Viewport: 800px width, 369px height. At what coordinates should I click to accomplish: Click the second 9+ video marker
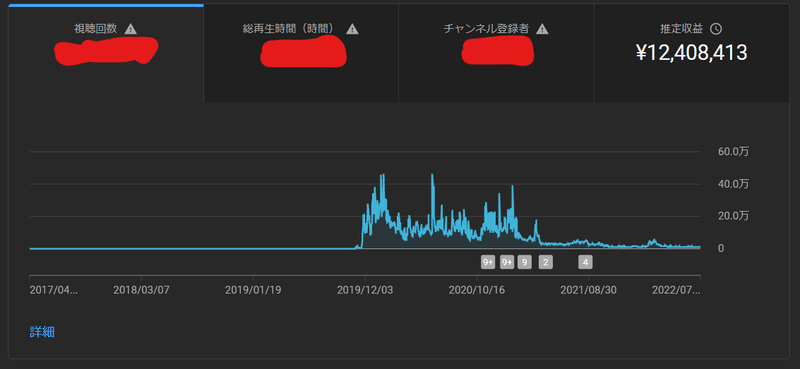[x=507, y=262]
